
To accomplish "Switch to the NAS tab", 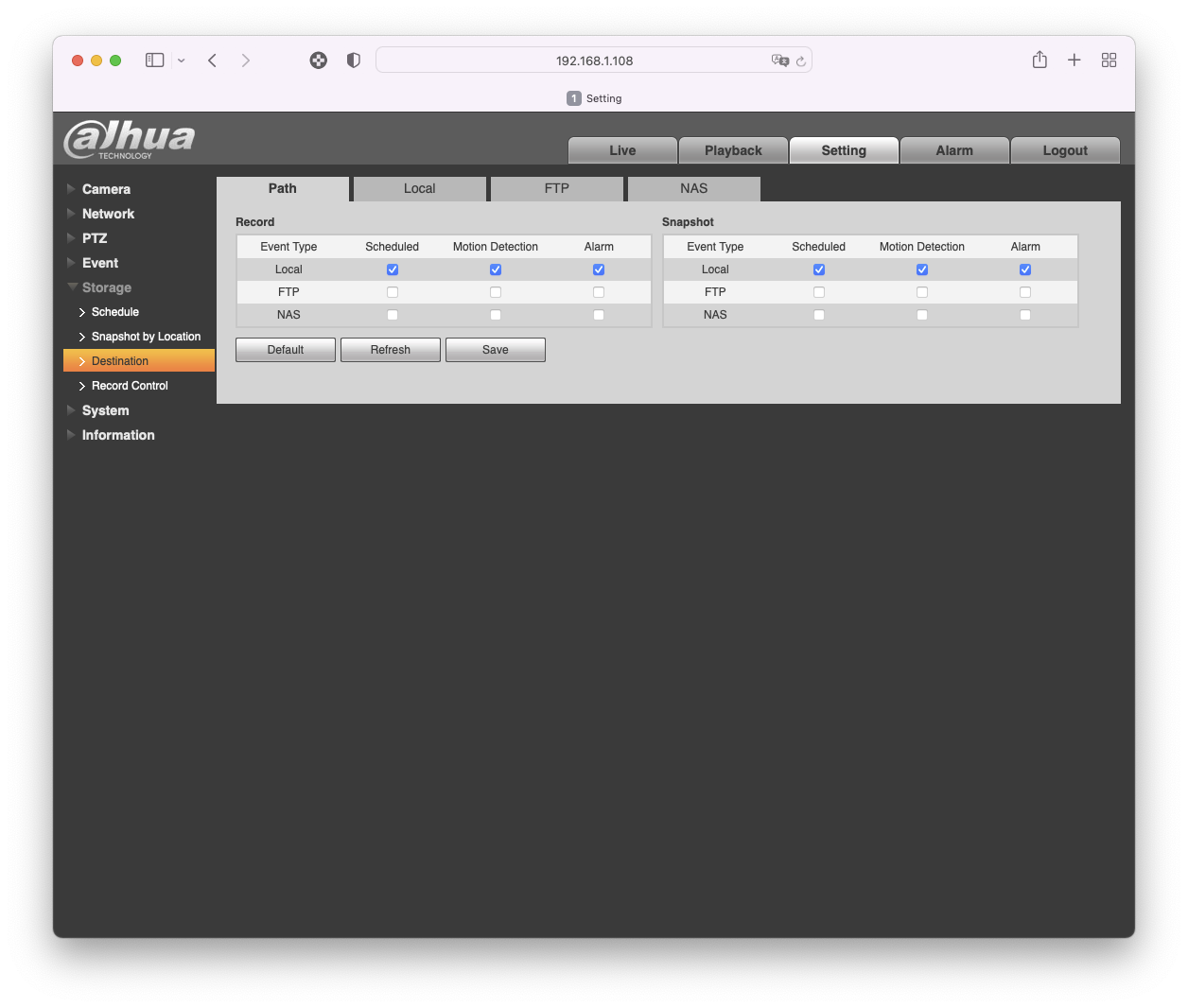I will click(x=694, y=189).
